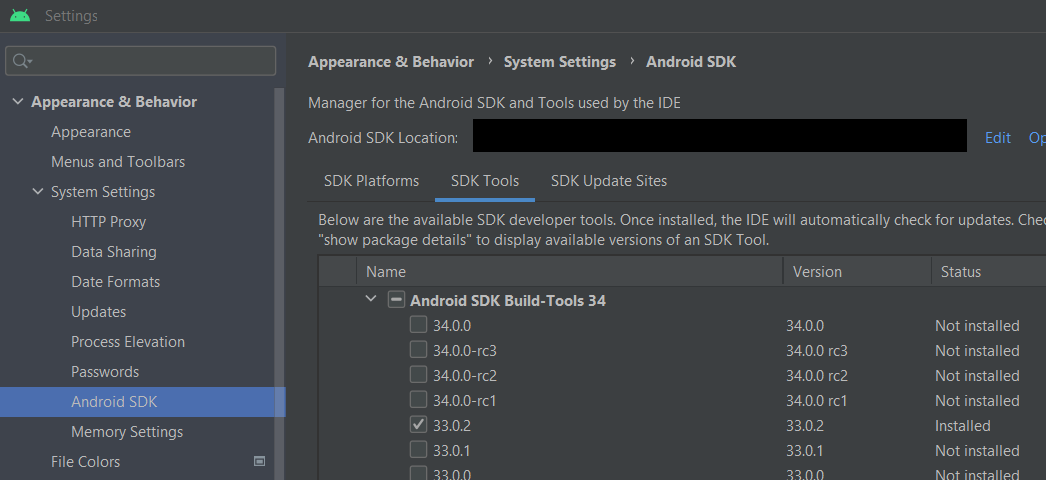
Task: Click the search magnifier icon in settings
Action: 21,61
